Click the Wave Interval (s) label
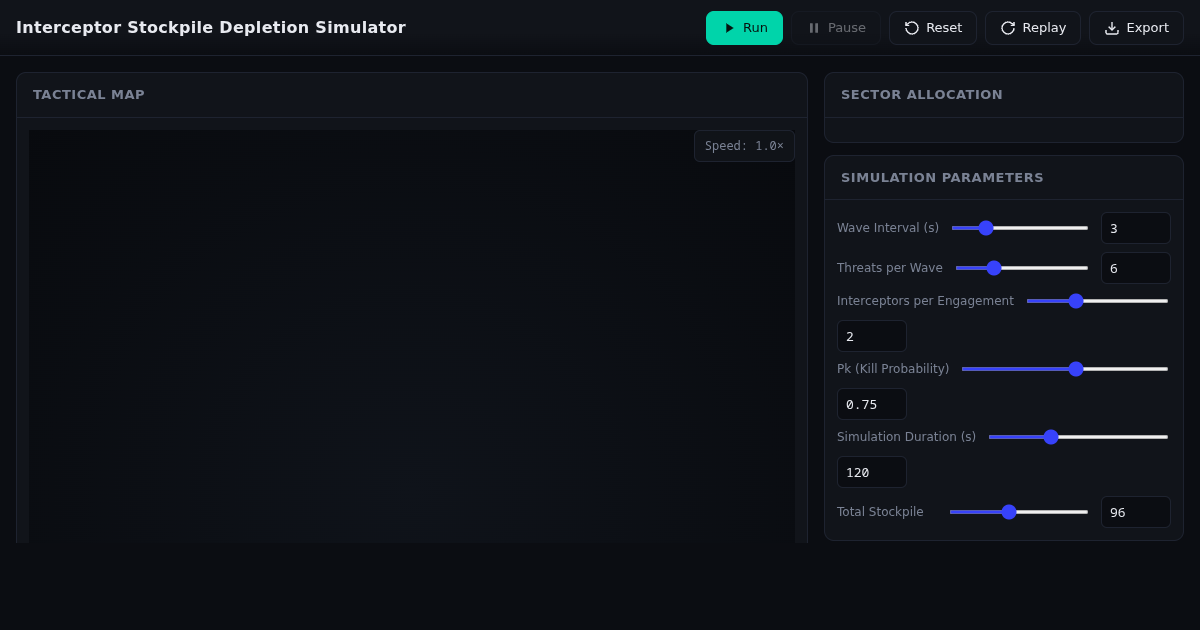The height and width of the screenshot is (630, 1200). click(888, 228)
